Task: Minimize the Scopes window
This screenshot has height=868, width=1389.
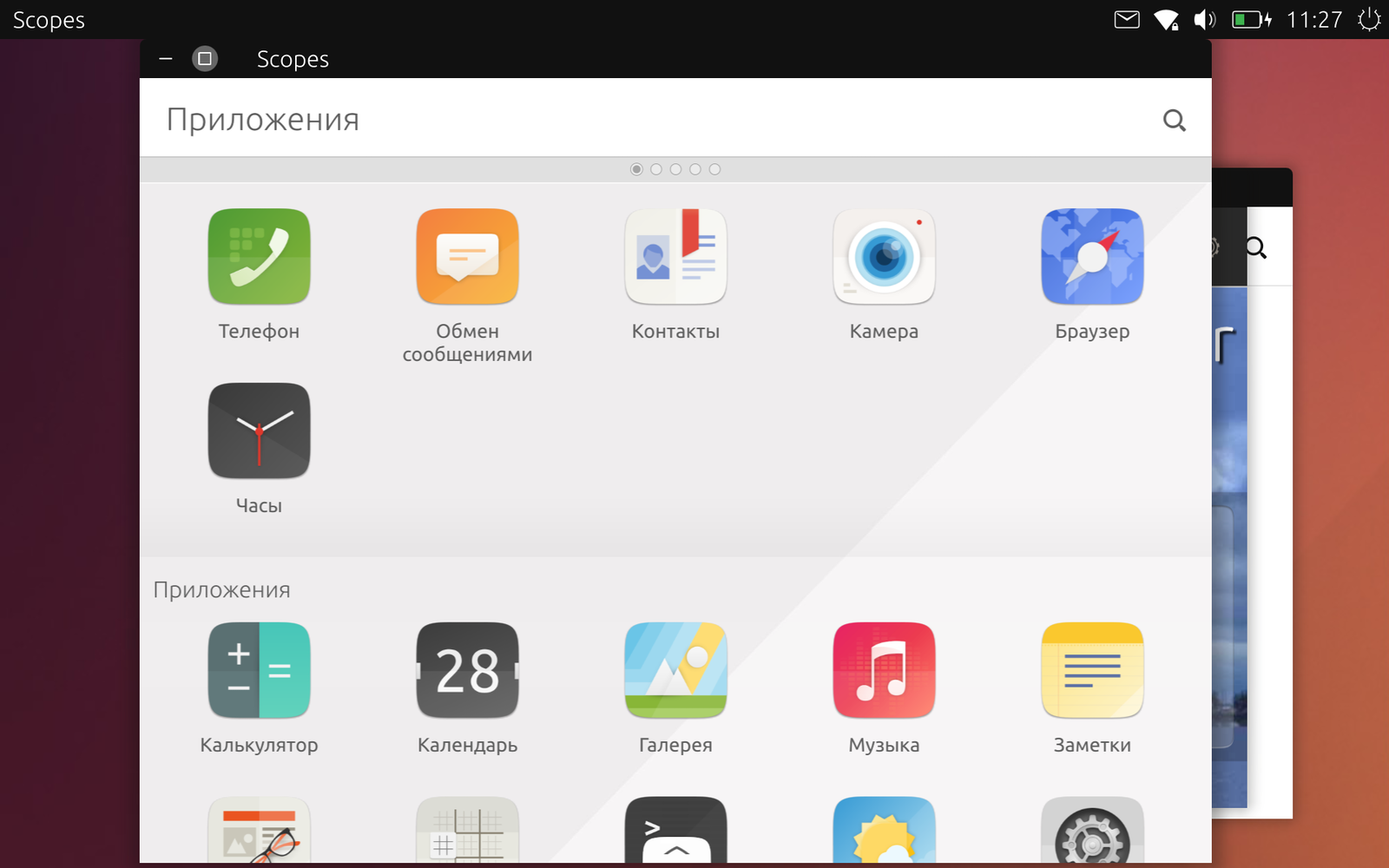Action: coord(166,59)
